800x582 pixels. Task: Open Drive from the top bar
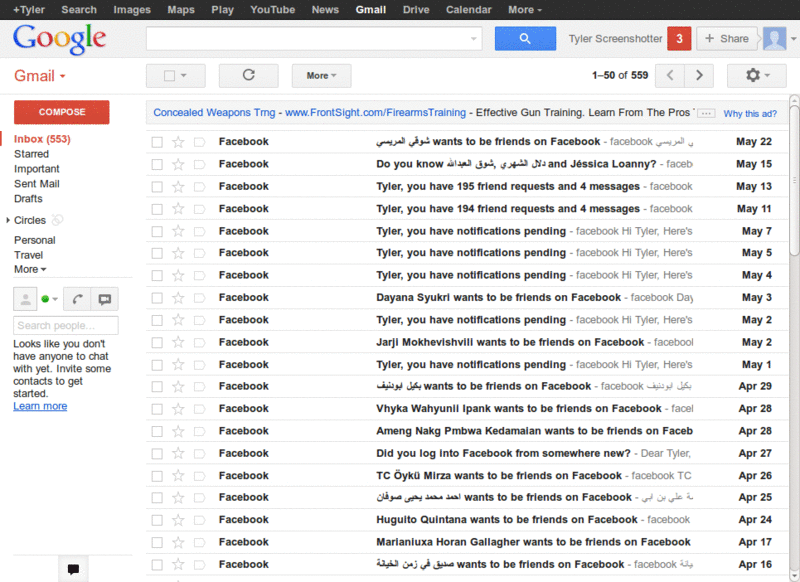coord(416,10)
